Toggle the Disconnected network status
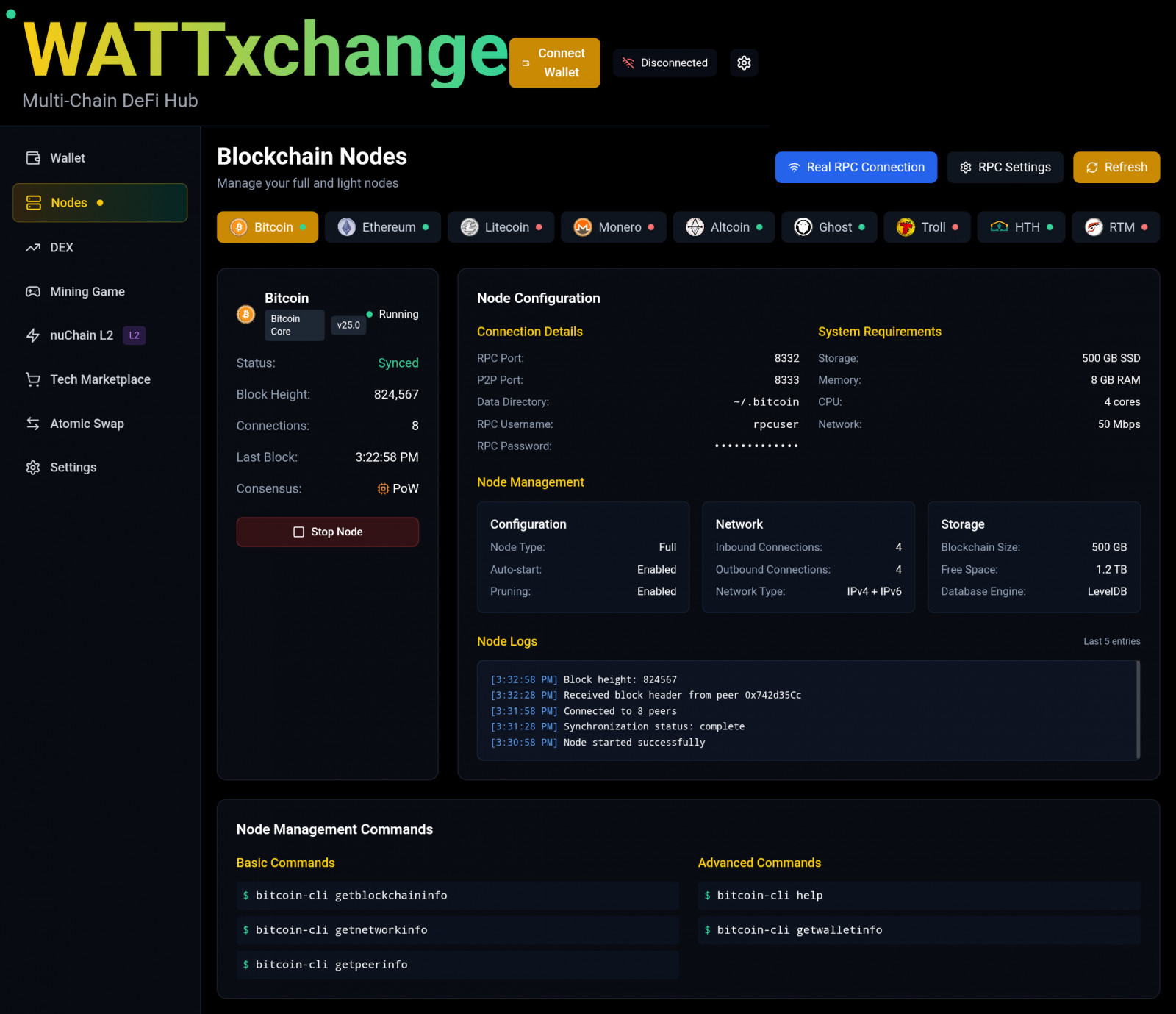 664,63
